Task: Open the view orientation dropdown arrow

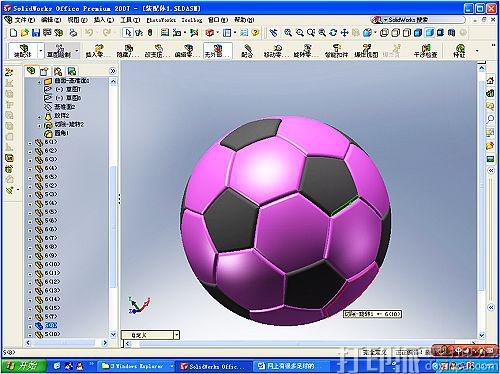Action: click(375, 33)
